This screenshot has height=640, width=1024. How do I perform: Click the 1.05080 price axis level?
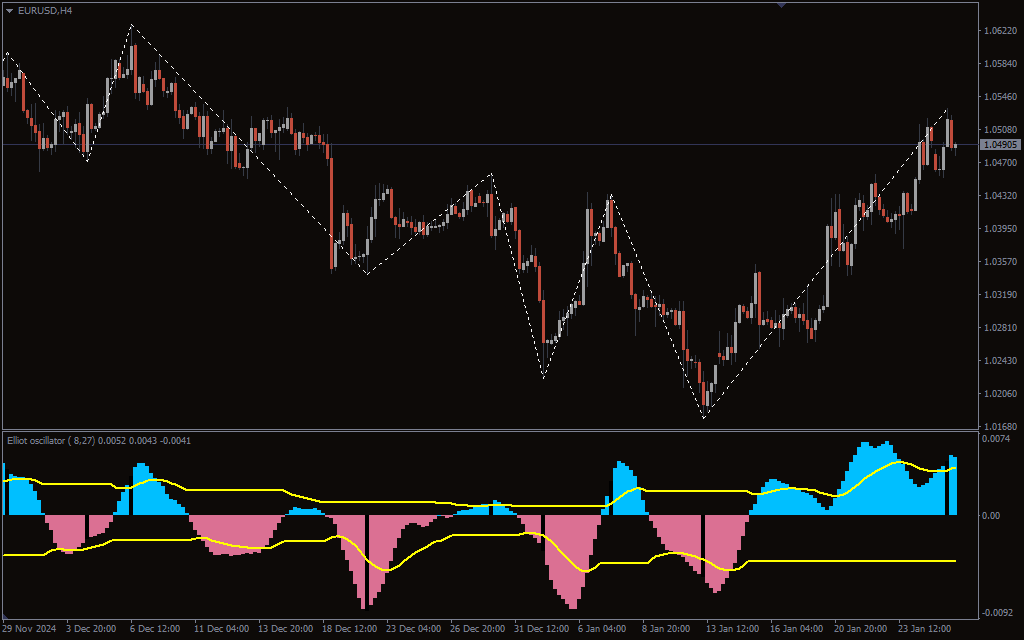[1000, 130]
